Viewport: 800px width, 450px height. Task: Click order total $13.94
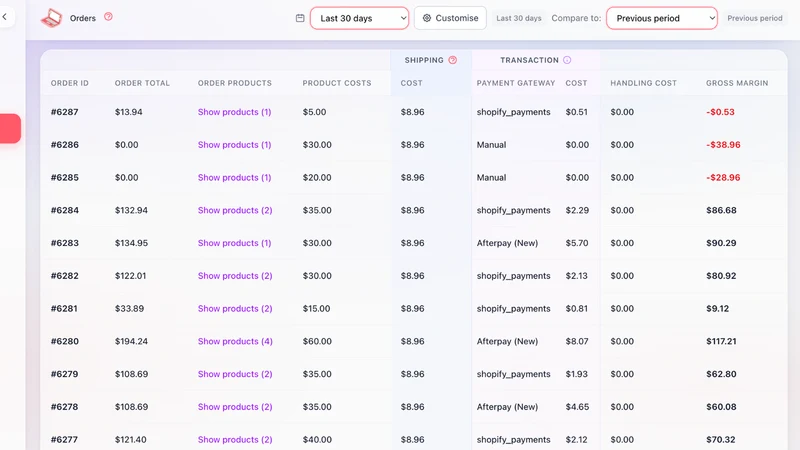pos(129,112)
